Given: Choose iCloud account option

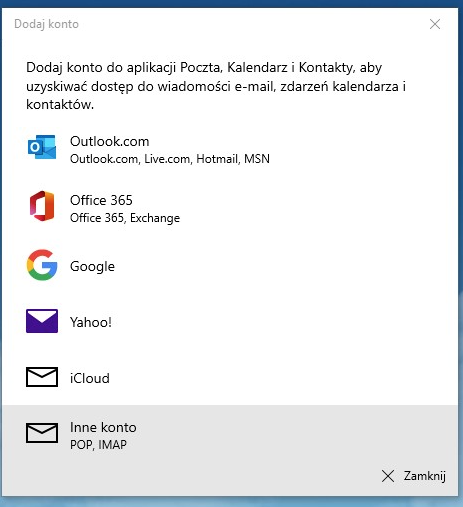Looking at the screenshot, I should click(230, 378).
